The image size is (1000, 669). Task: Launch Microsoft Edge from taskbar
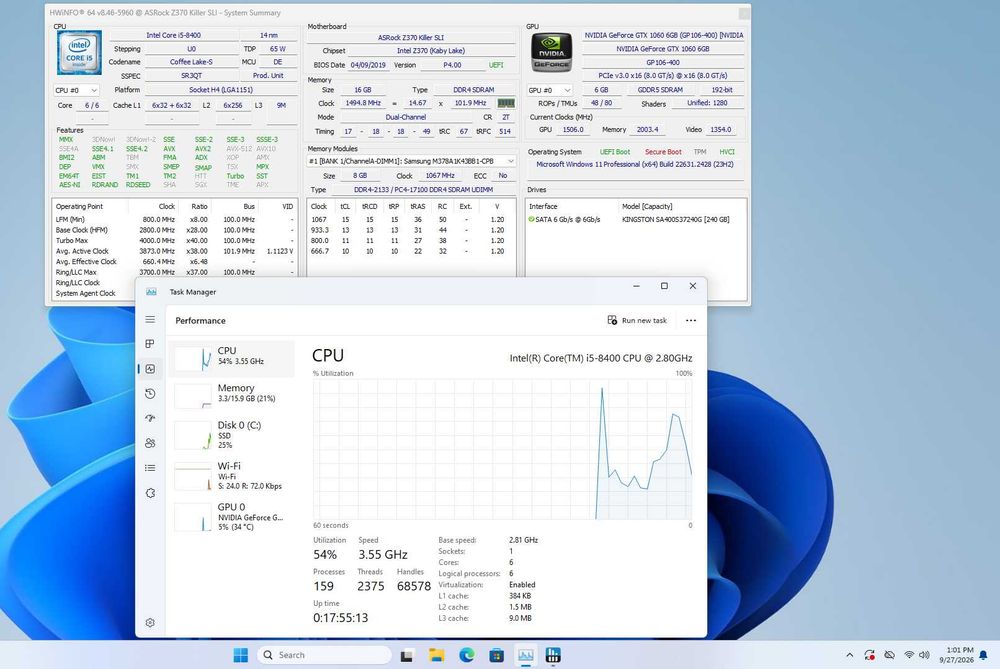coord(466,655)
